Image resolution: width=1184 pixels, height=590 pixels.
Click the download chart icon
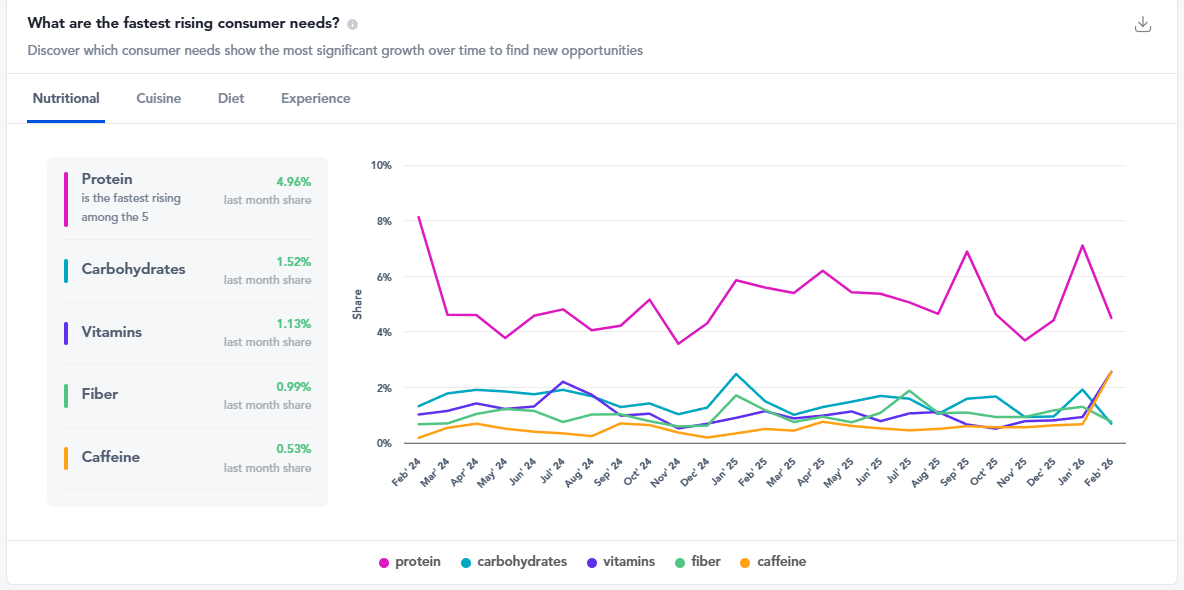(1143, 25)
